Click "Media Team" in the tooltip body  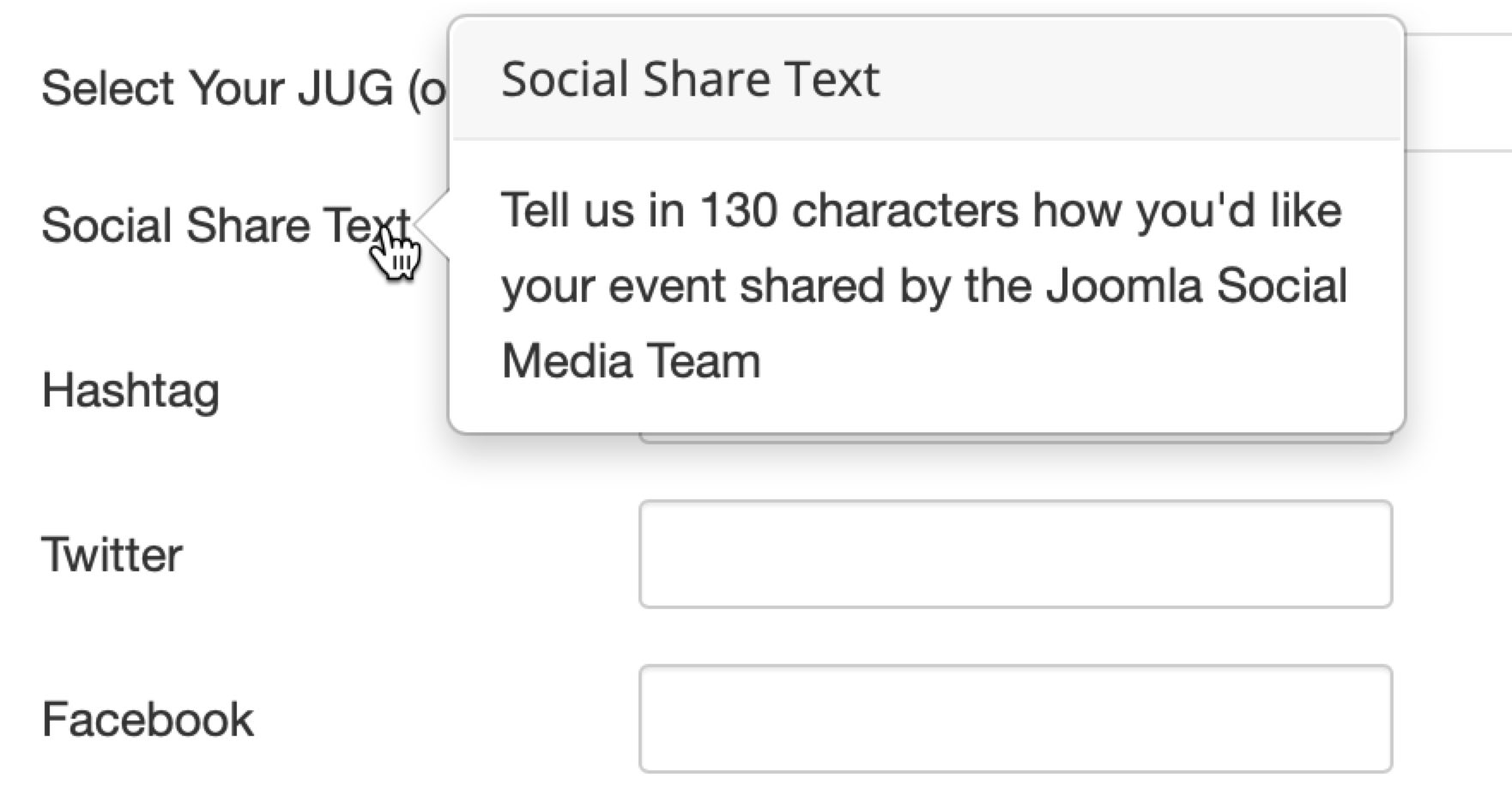(x=631, y=360)
